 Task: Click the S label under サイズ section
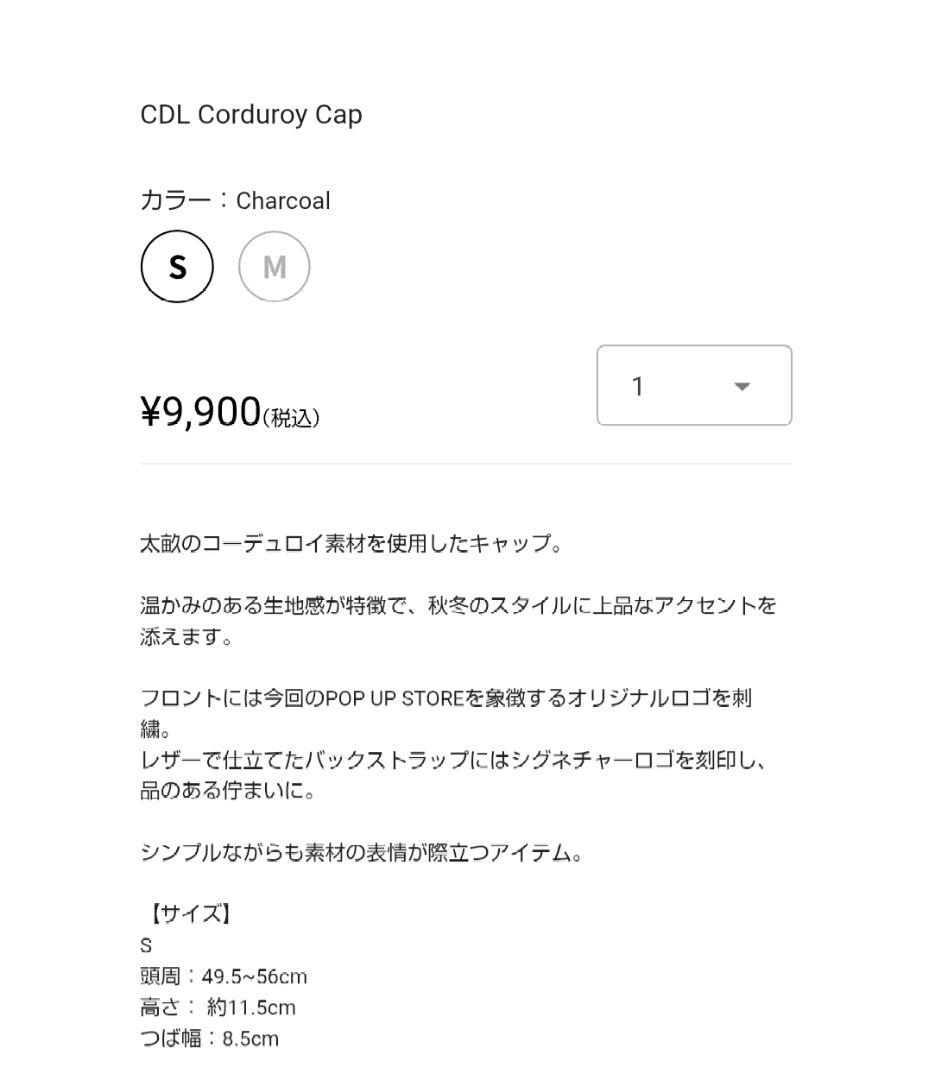[x=145, y=943]
